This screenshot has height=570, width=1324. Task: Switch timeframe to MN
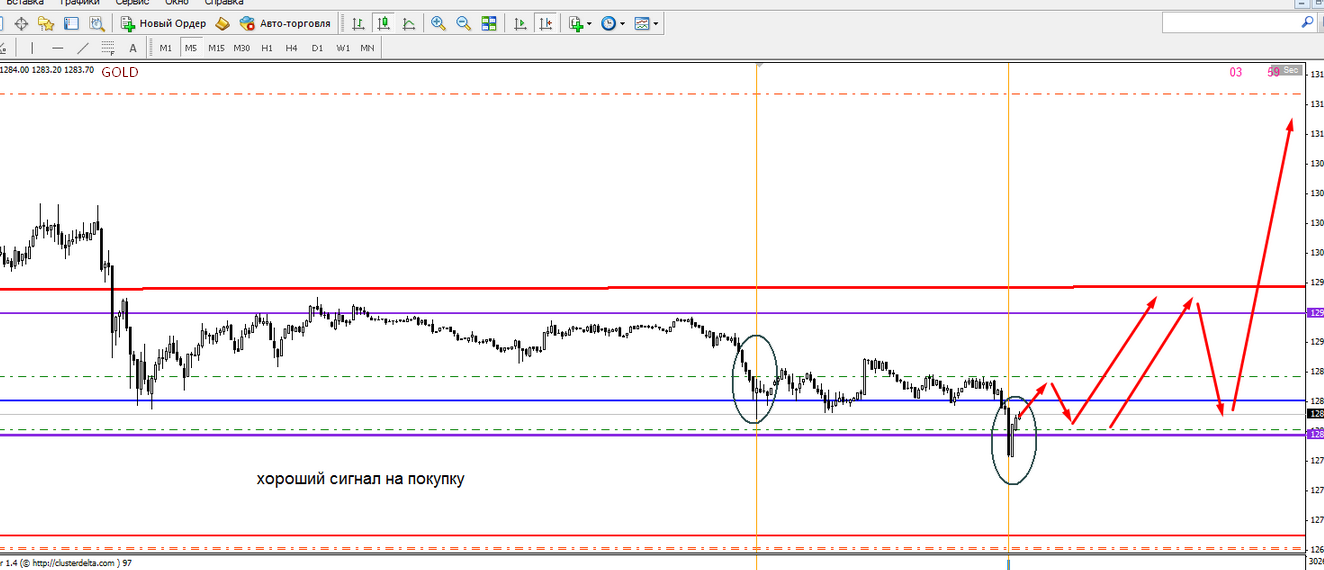pyautogui.click(x=367, y=47)
